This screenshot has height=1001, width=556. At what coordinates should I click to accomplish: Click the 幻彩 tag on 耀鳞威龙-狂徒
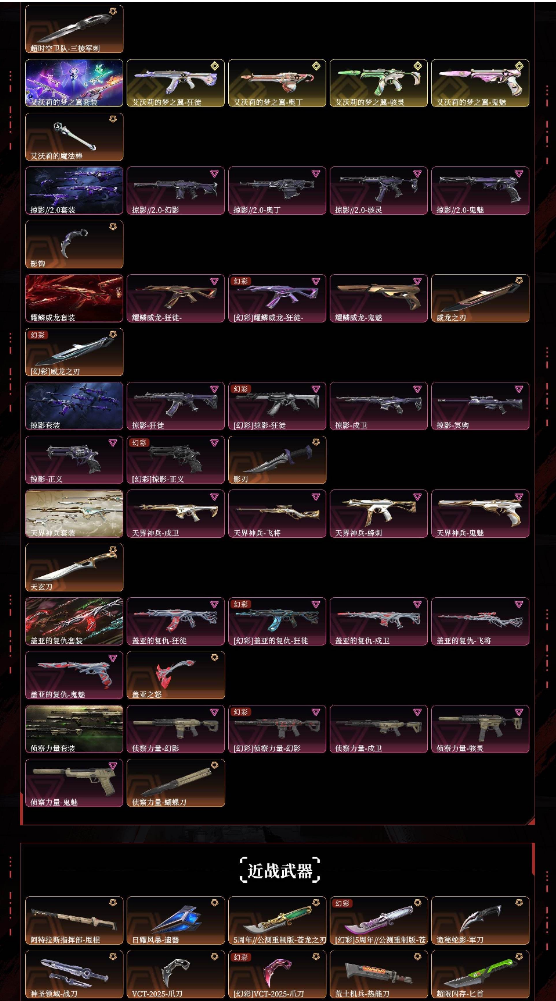pos(241,281)
